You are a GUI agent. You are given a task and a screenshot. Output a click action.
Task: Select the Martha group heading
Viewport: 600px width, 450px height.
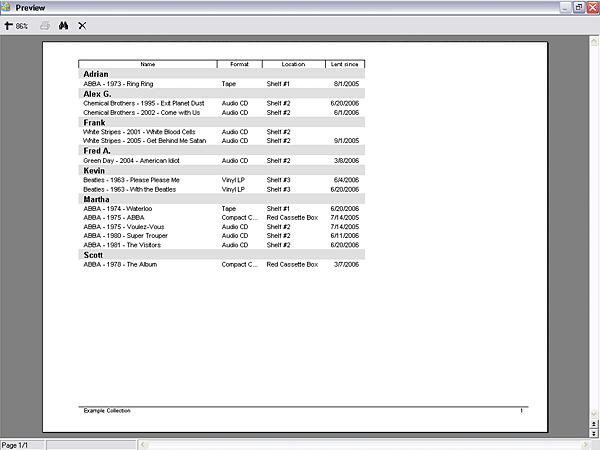pos(97,199)
